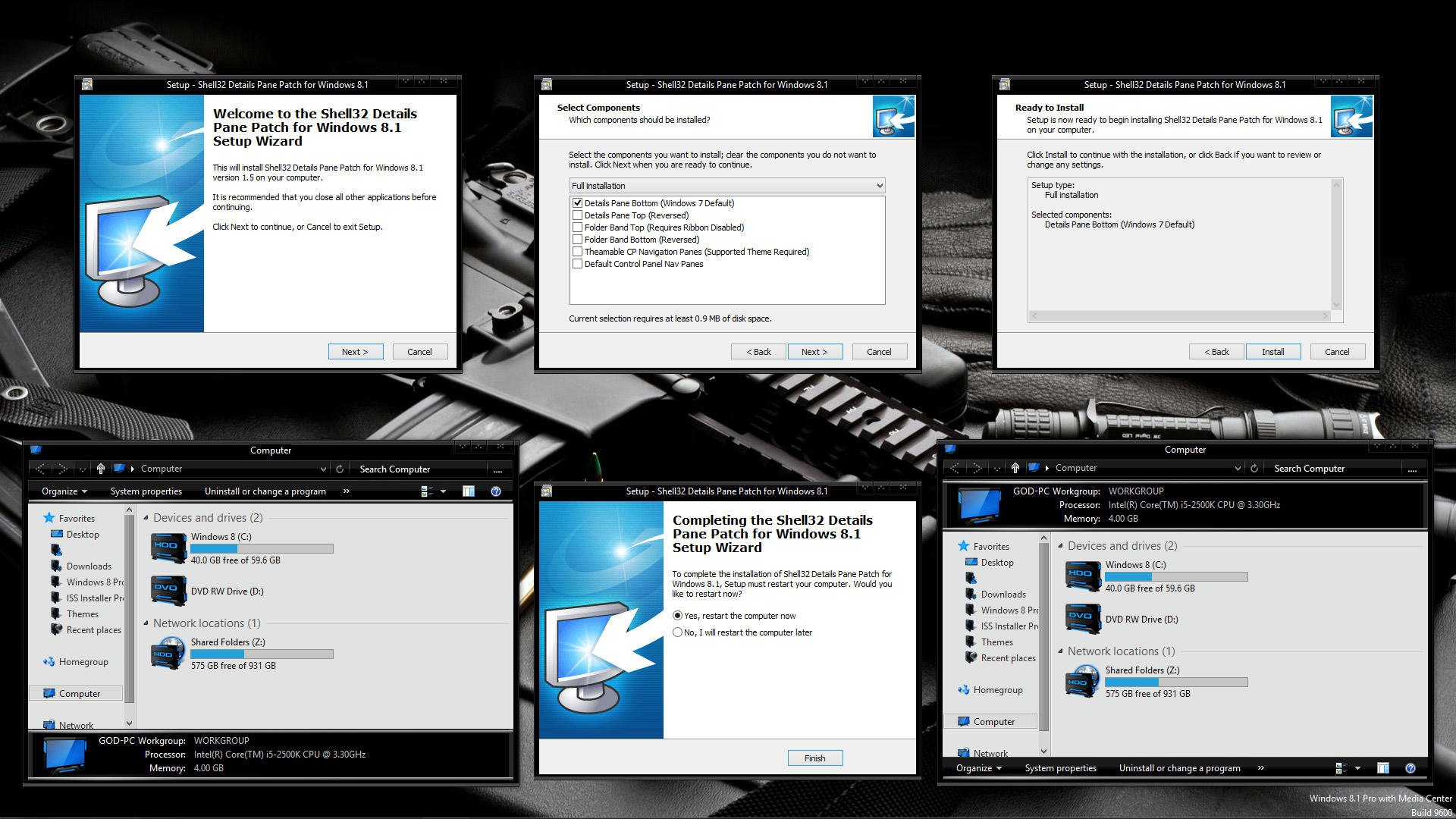Toggle preview pane icon in right Computer window
Image resolution: width=1456 pixels, height=819 pixels.
tap(1382, 768)
